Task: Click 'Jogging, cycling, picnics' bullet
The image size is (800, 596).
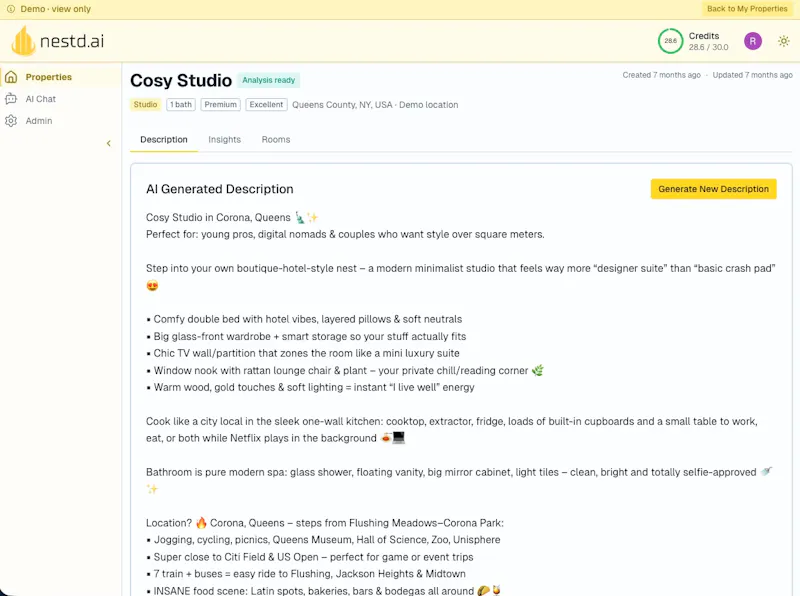Action: [x=323, y=540]
